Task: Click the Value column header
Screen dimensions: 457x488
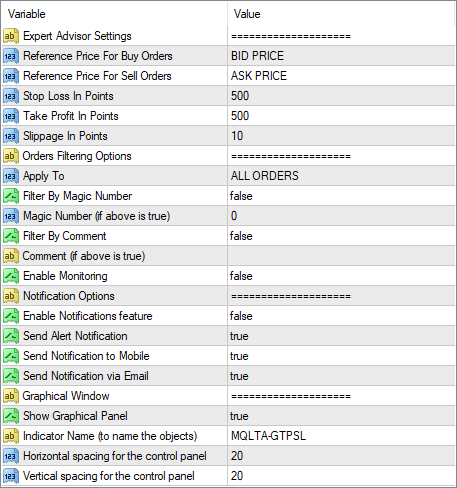Action: [x=341, y=14]
